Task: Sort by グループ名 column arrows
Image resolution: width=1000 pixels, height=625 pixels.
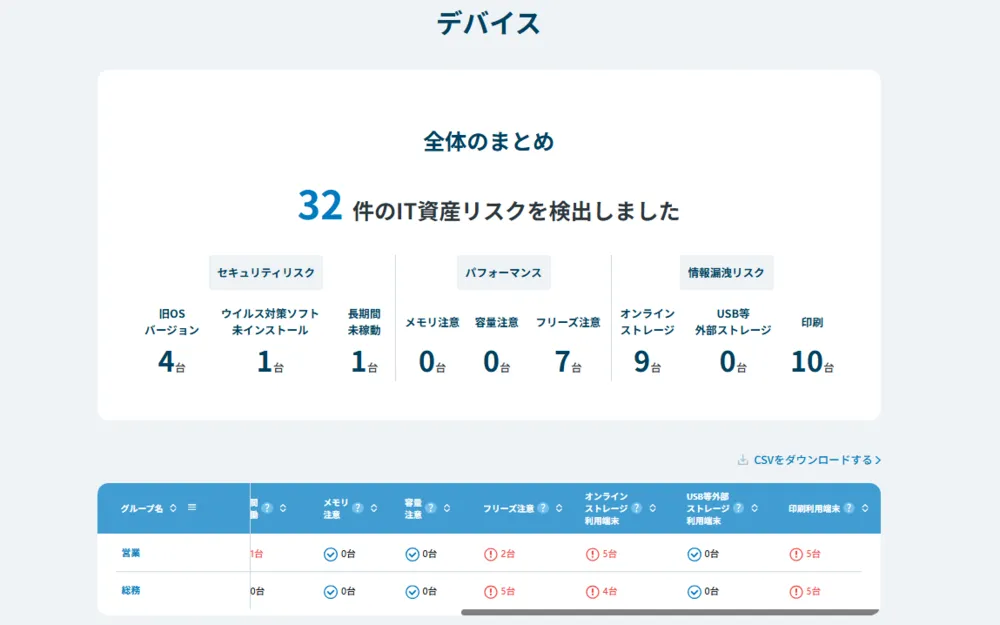Action: click(173, 508)
